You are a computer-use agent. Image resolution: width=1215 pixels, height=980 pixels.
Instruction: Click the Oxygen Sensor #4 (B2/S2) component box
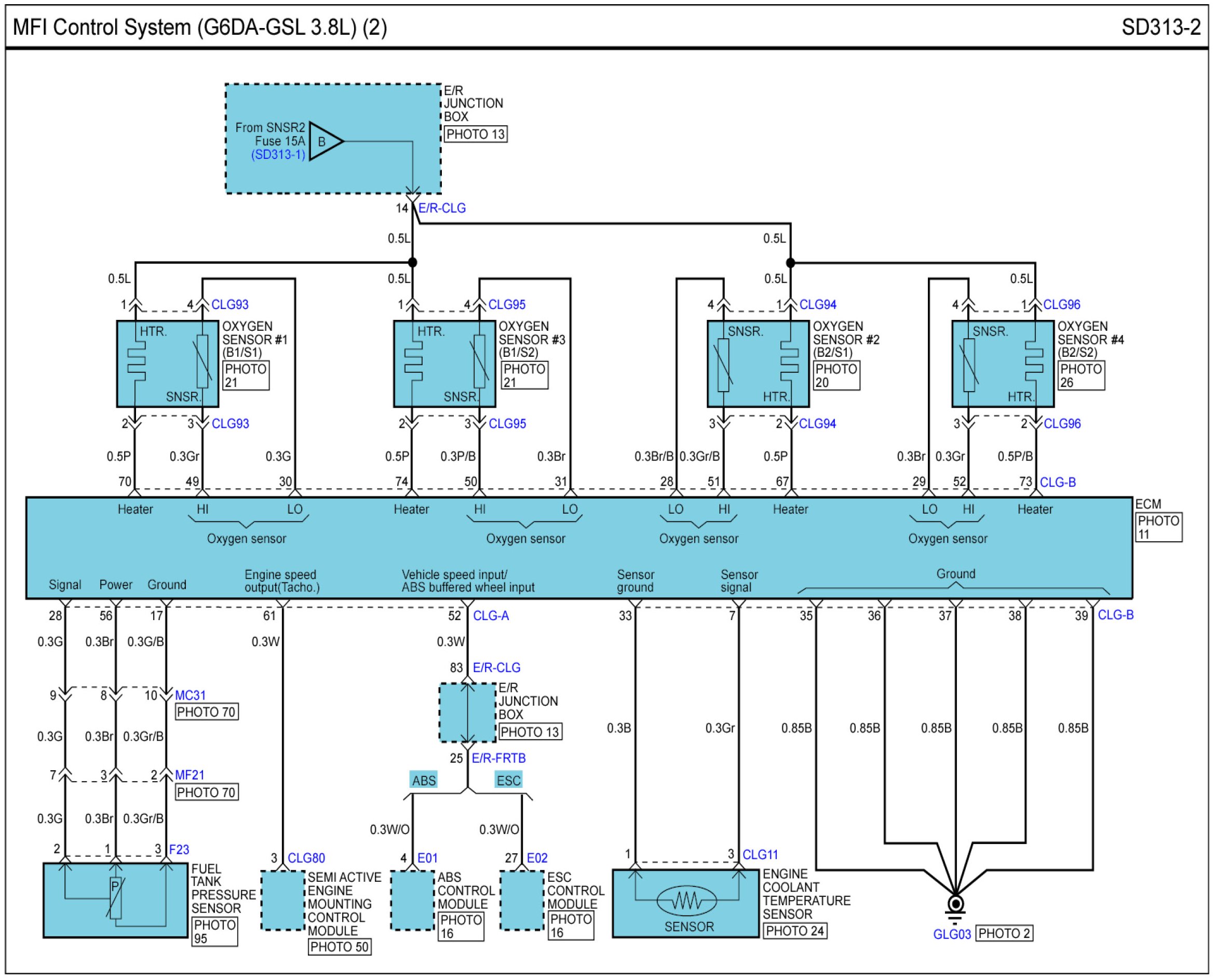point(1003,364)
